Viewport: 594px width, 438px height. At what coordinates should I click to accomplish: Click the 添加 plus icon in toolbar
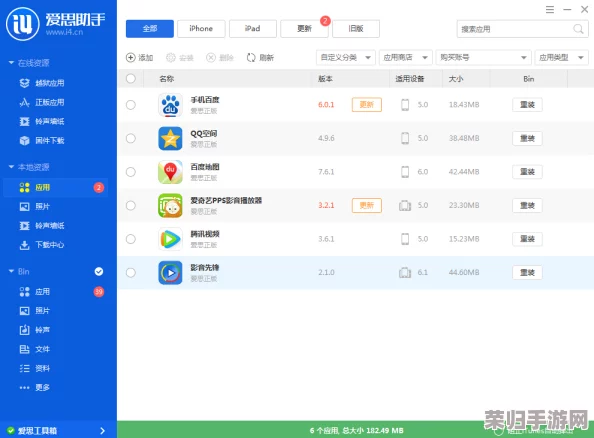(x=130, y=58)
